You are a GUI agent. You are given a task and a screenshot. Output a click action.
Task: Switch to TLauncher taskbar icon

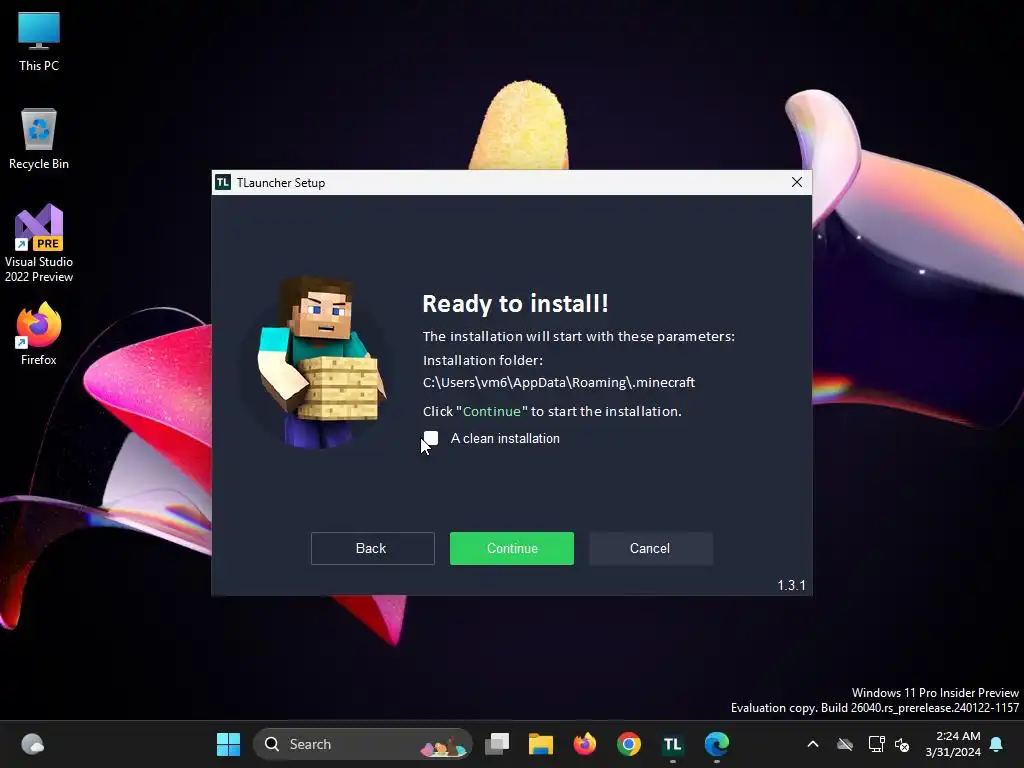pos(673,744)
